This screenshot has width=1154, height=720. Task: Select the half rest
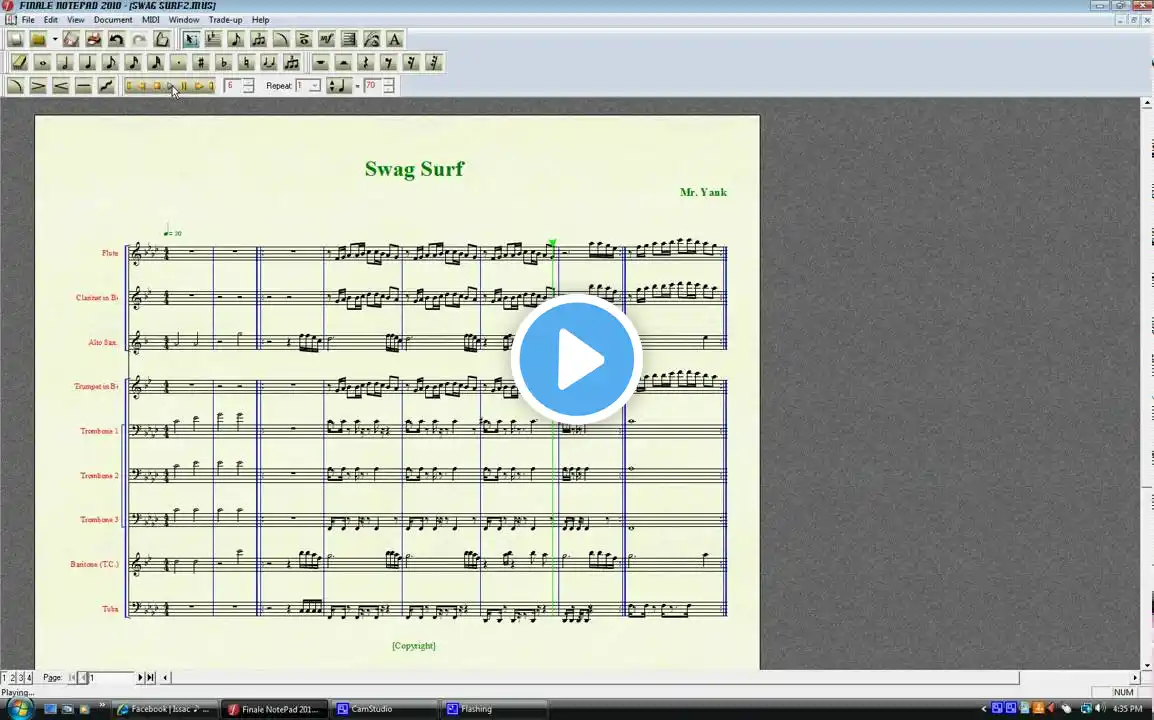pos(343,63)
